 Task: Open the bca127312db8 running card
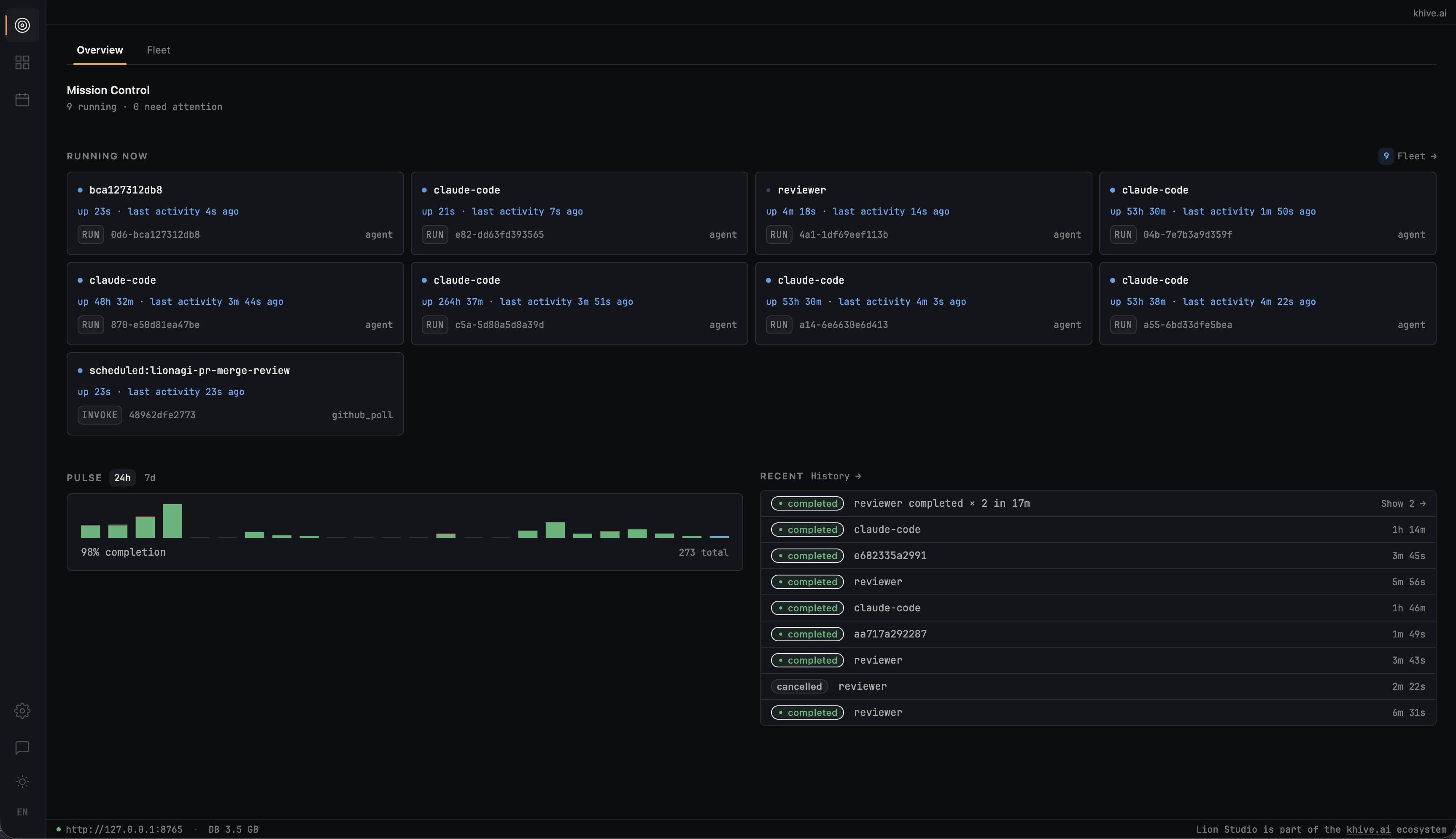235,213
